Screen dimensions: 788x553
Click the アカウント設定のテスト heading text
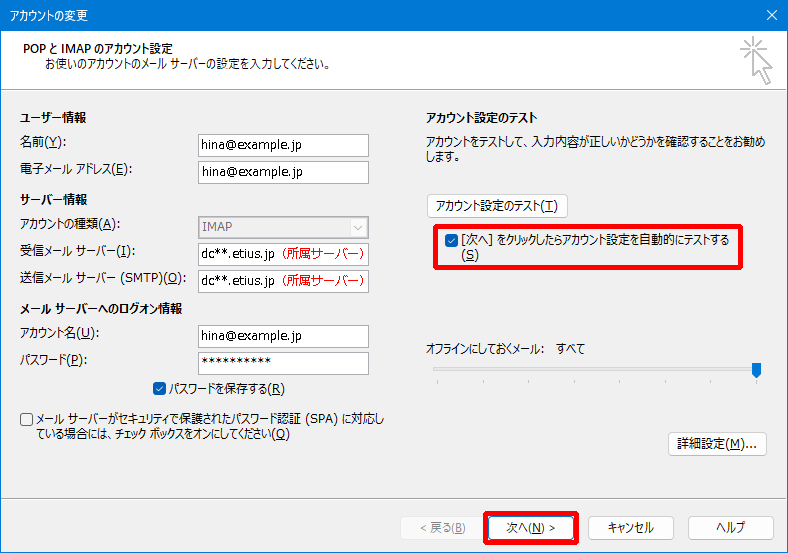(481, 118)
